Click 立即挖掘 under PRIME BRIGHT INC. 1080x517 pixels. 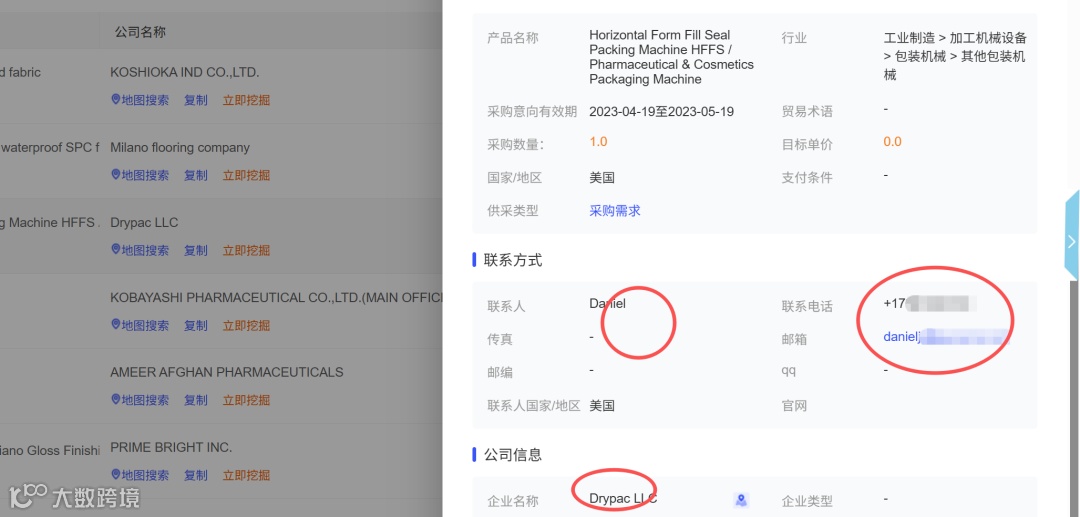246,475
